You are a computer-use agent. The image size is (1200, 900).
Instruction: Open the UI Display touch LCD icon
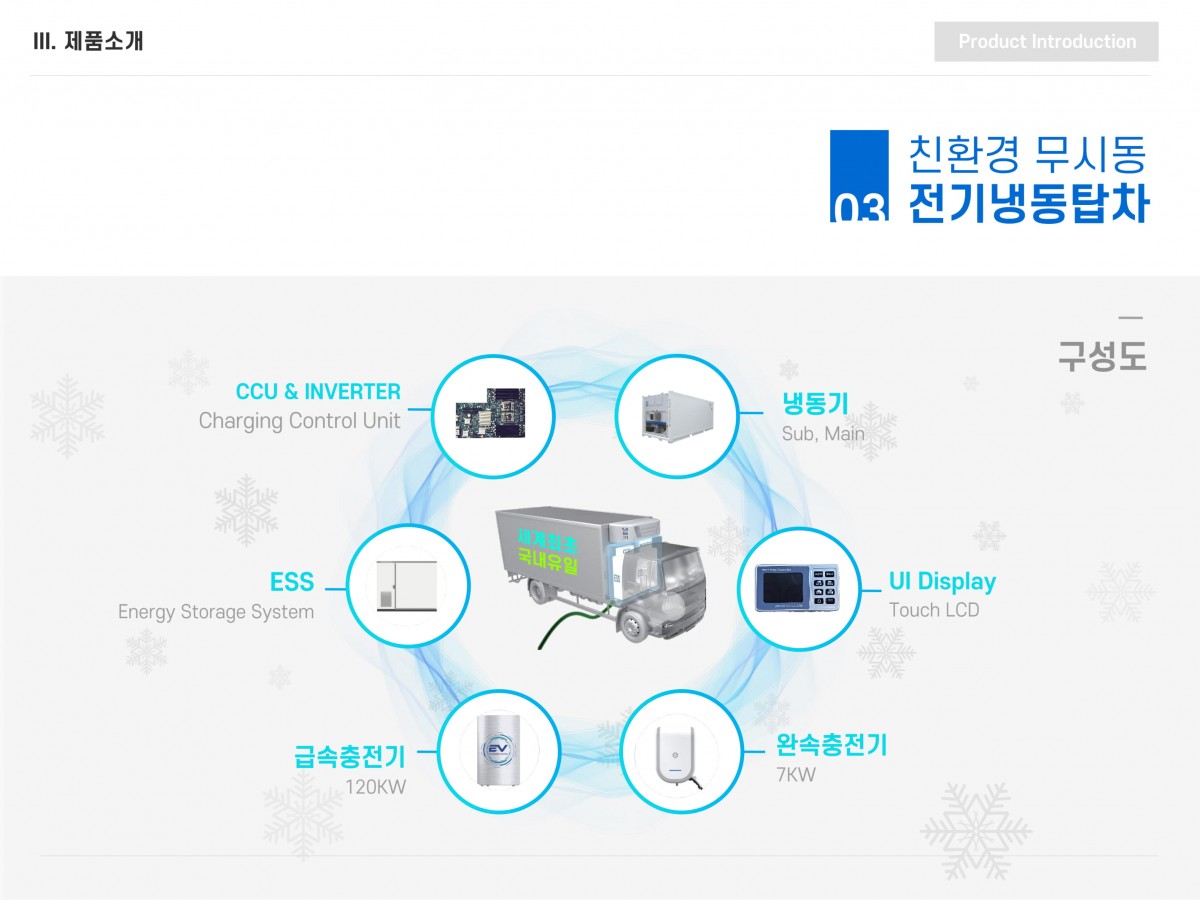[x=799, y=589]
